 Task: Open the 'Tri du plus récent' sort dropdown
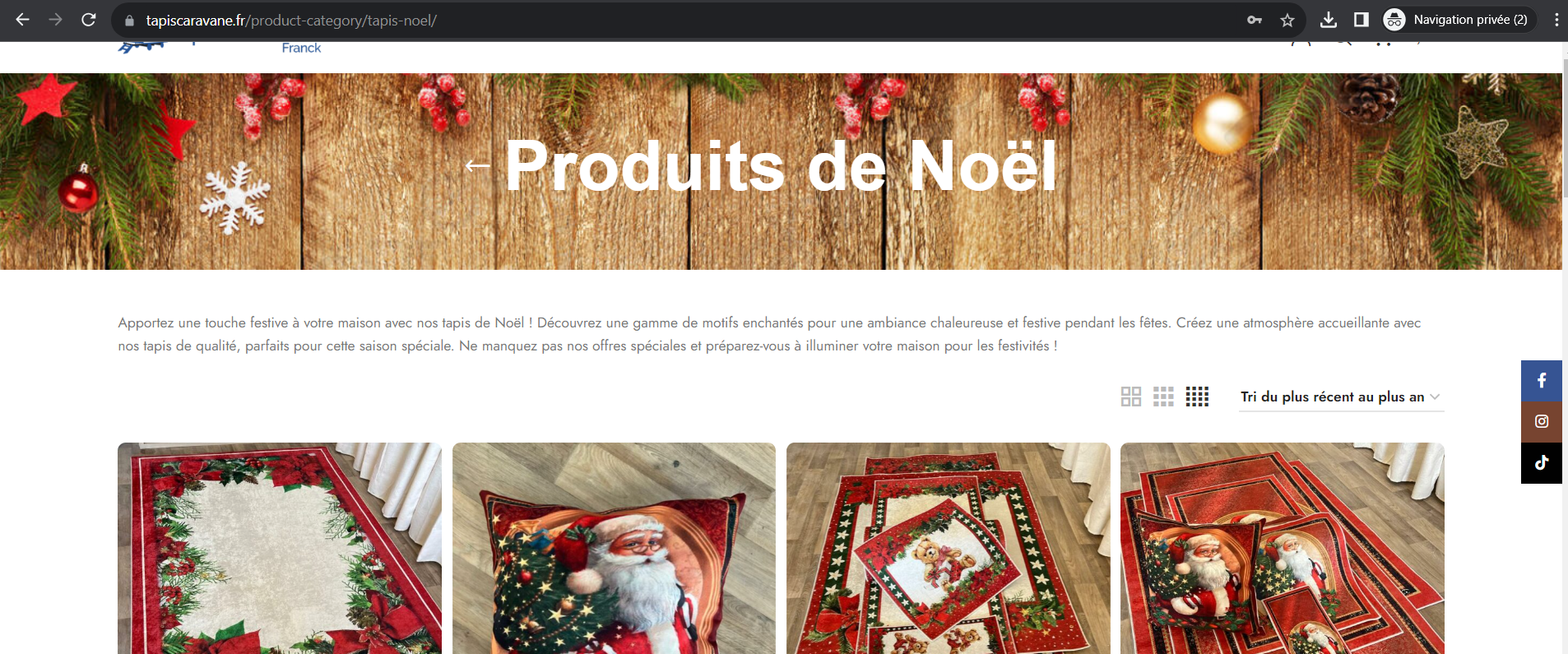(1342, 397)
